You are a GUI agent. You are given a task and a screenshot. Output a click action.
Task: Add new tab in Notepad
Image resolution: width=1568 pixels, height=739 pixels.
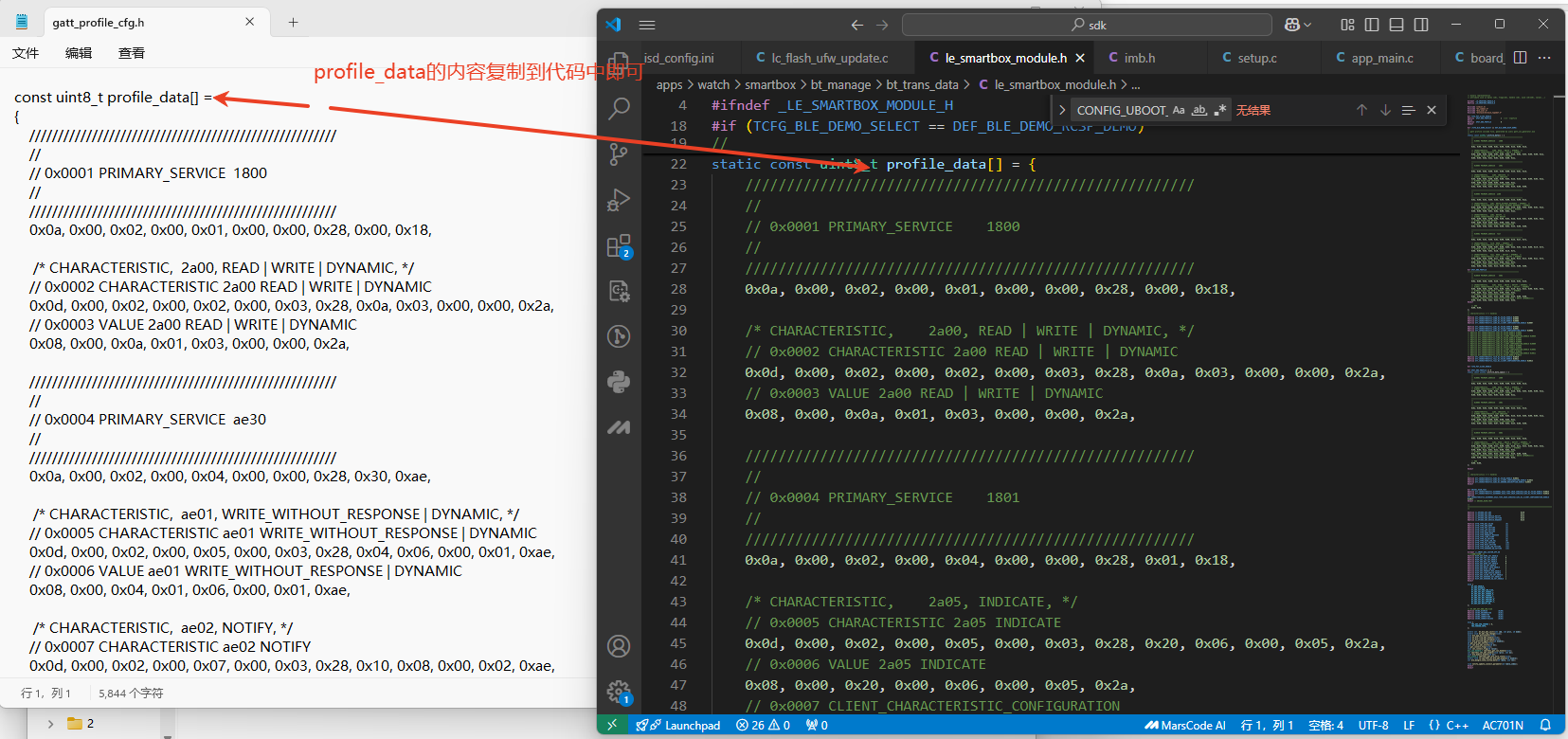coord(293,22)
